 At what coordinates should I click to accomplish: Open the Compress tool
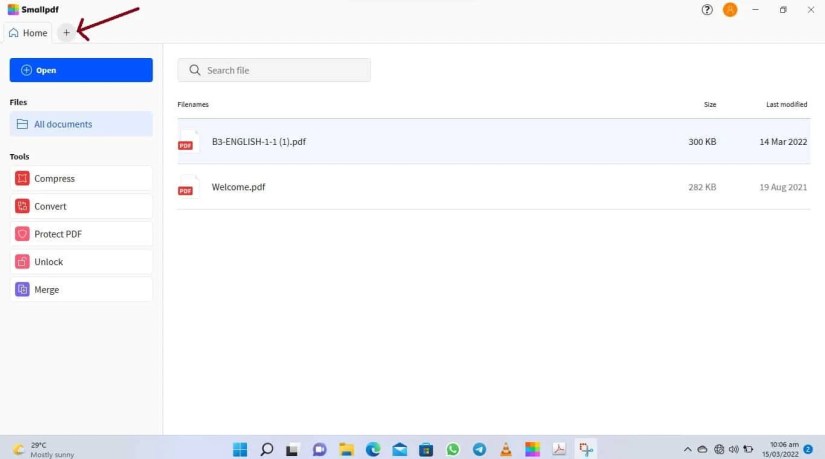pyautogui.click(x=81, y=178)
